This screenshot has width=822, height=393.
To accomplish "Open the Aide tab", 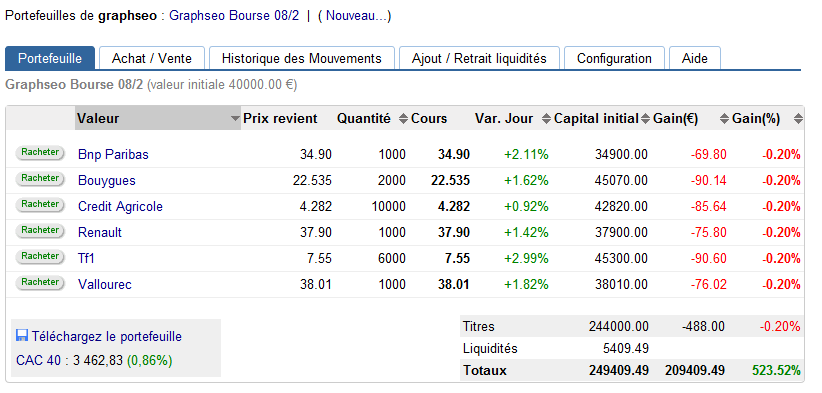I will (x=695, y=58).
